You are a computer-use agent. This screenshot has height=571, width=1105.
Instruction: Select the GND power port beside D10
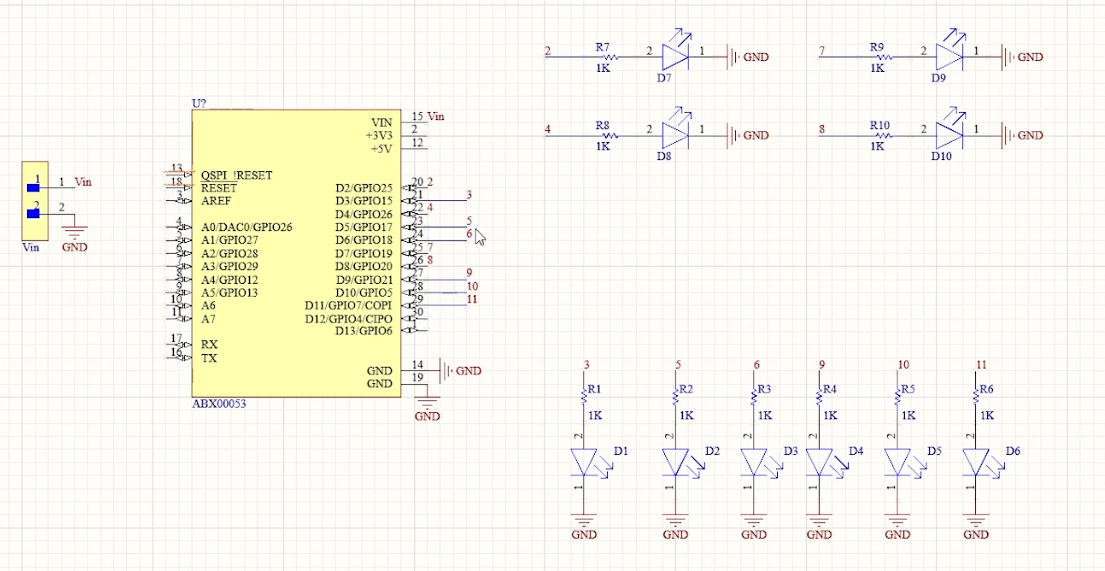1023,135
